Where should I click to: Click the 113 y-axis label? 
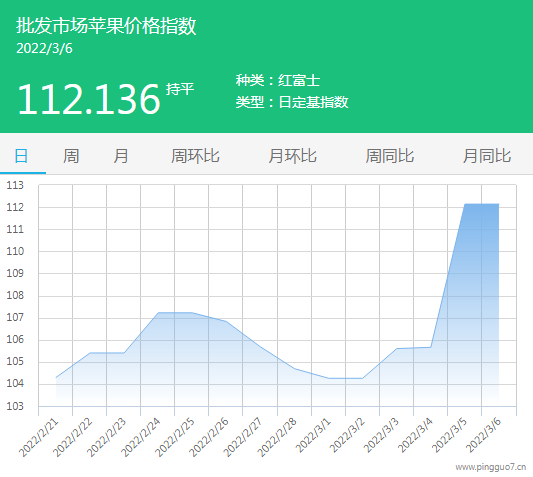point(15,185)
